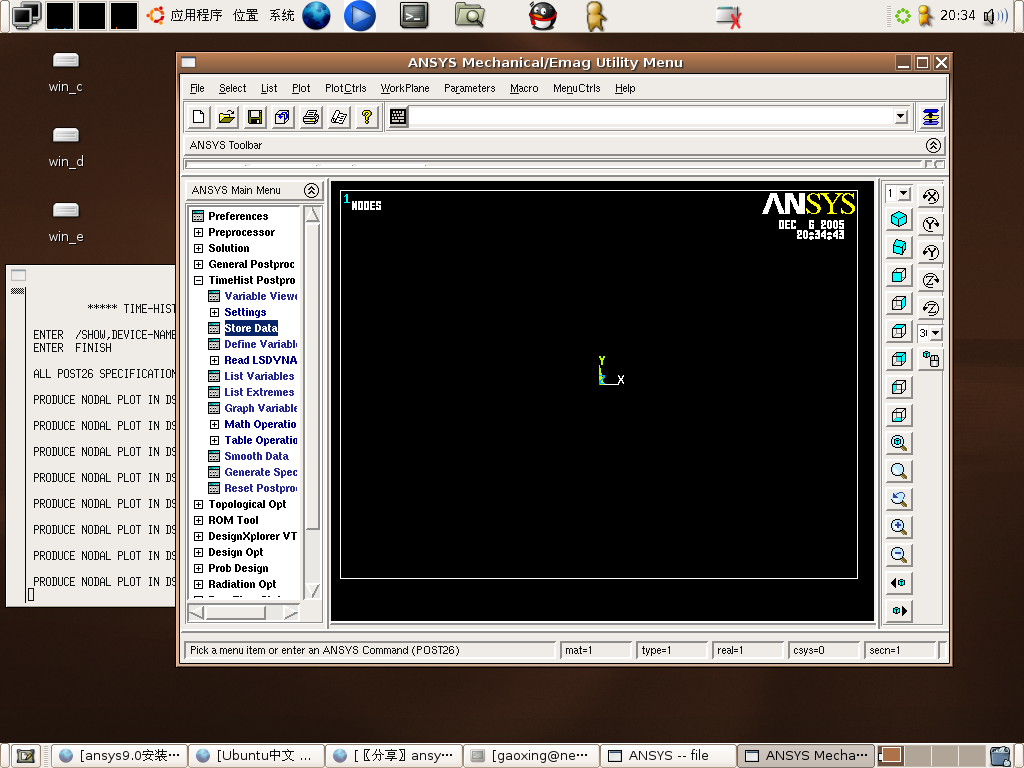Open the active window number dropdown
Viewport: 1024px width, 768px height.
904,193
